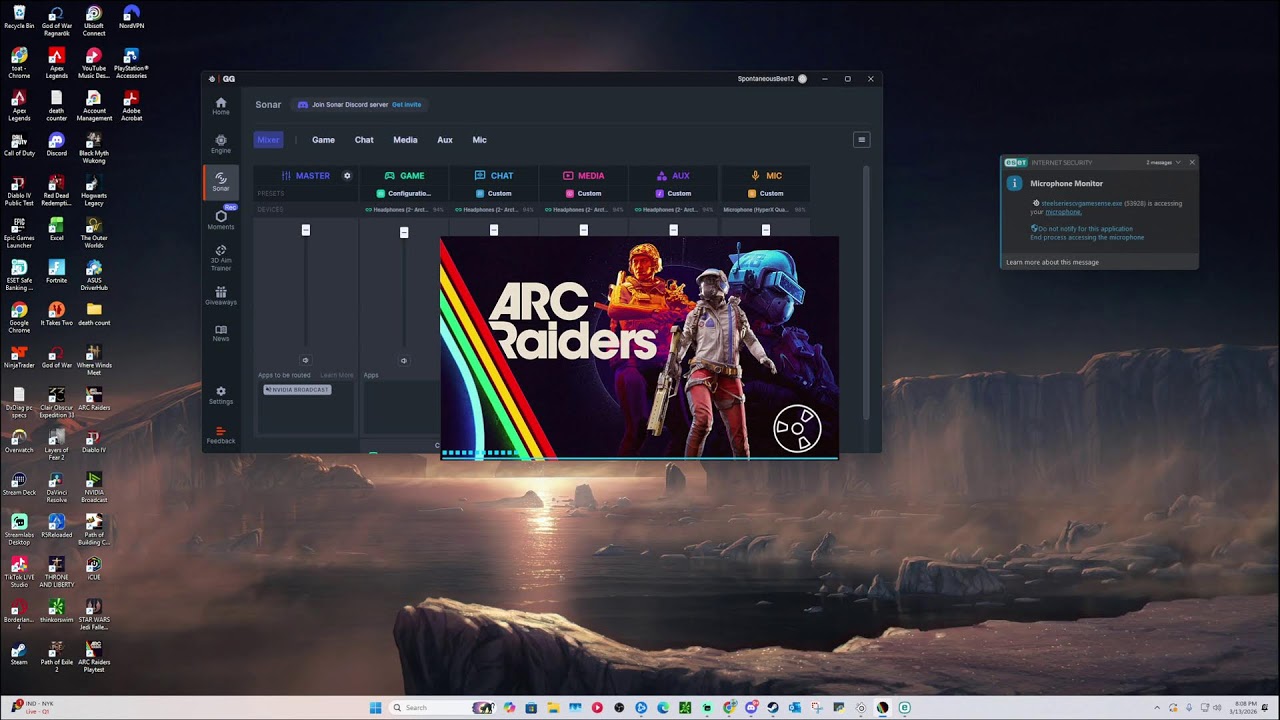Viewport: 1280px width, 720px height.
Task: Click the Mic volume slider handle
Action: pos(766,230)
